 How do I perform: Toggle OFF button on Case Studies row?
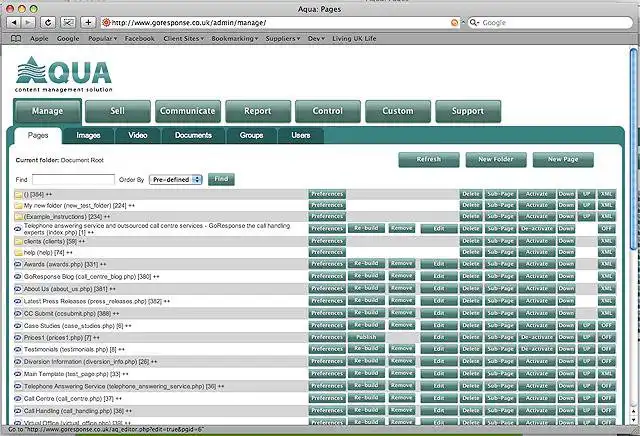607,326
